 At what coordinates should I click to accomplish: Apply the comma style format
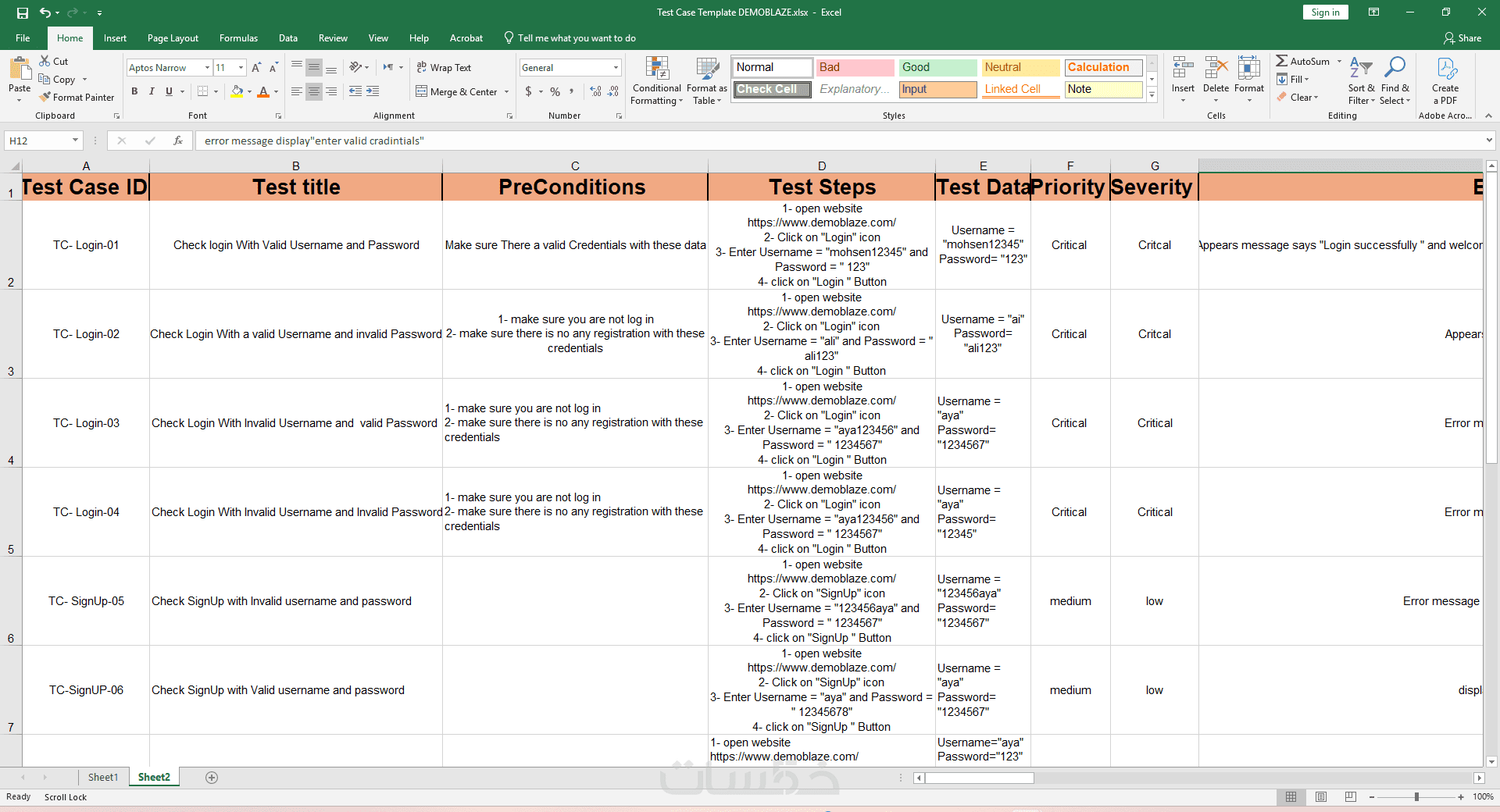571,91
